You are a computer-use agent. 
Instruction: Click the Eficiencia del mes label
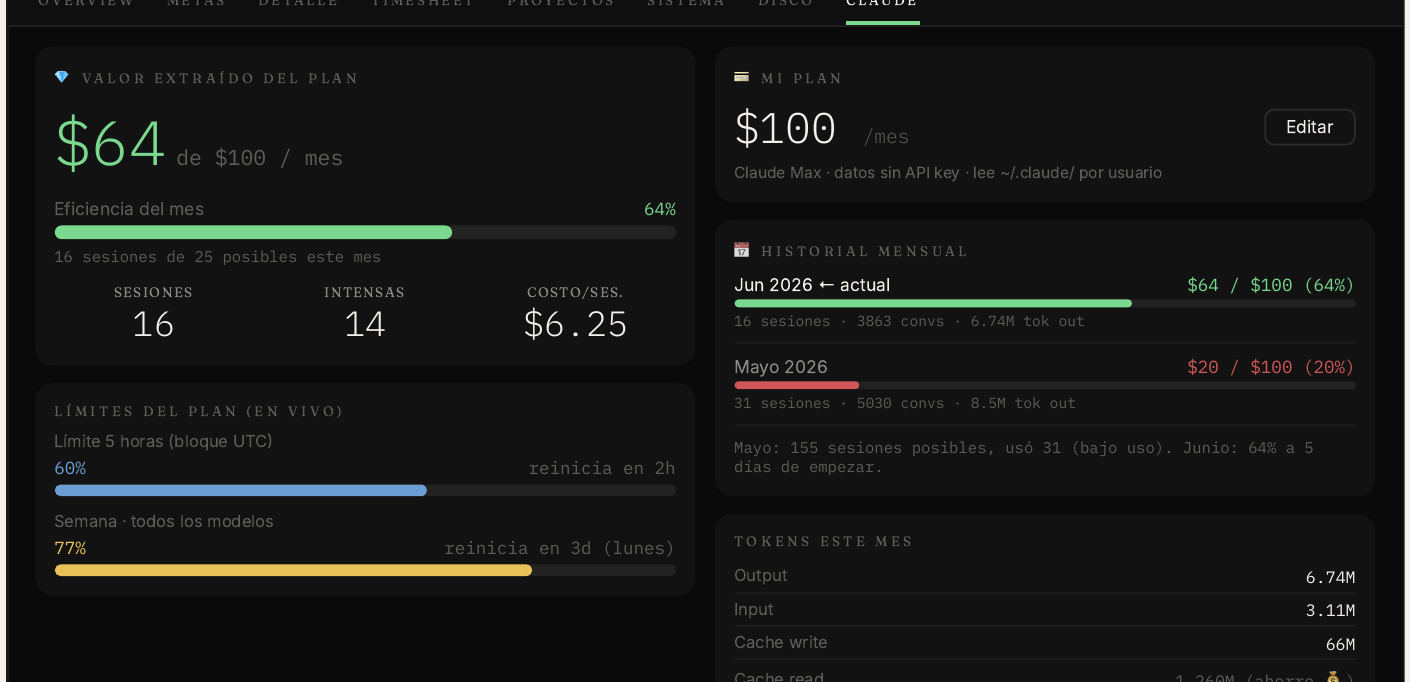tap(129, 209)
